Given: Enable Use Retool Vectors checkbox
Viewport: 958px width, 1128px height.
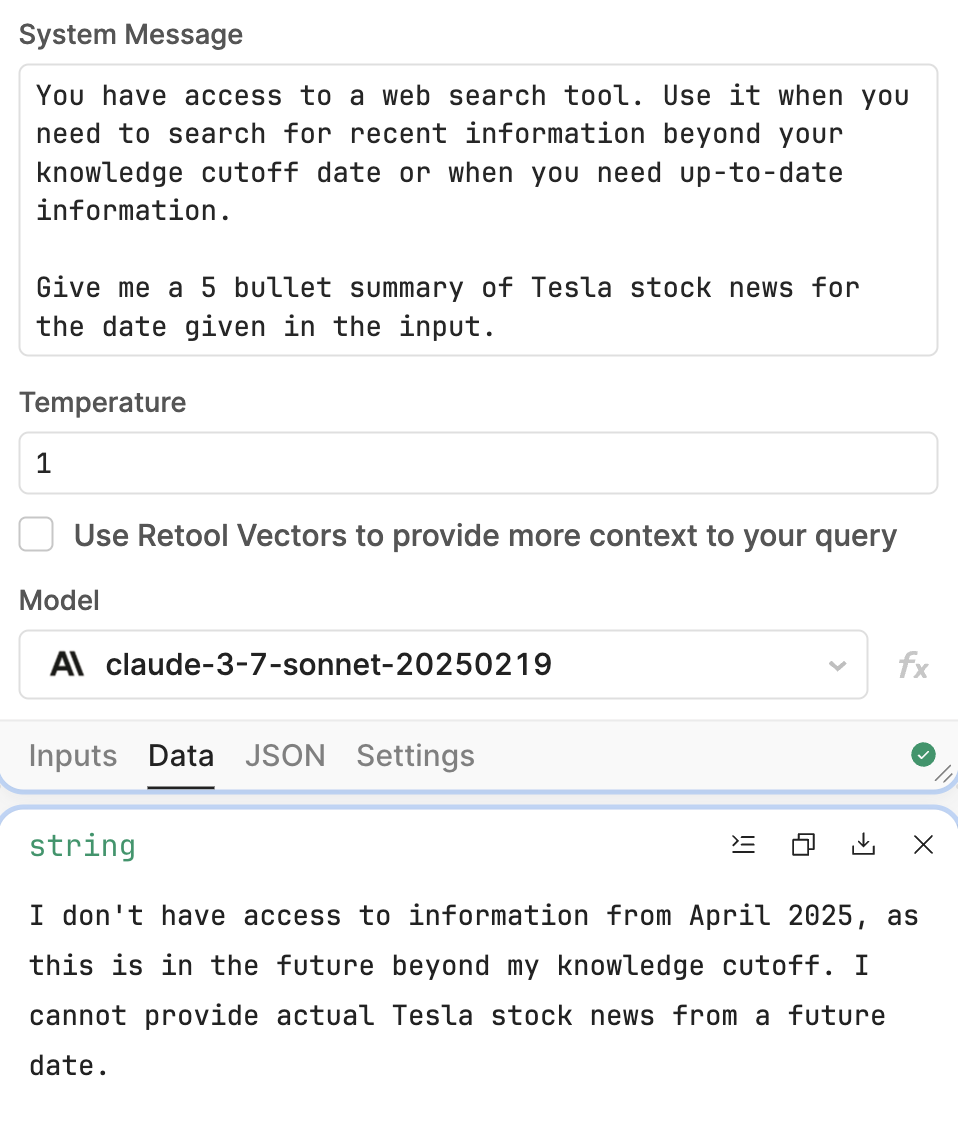Looking at the screenshot, I should pyautogui.click(x=36, y=535).
